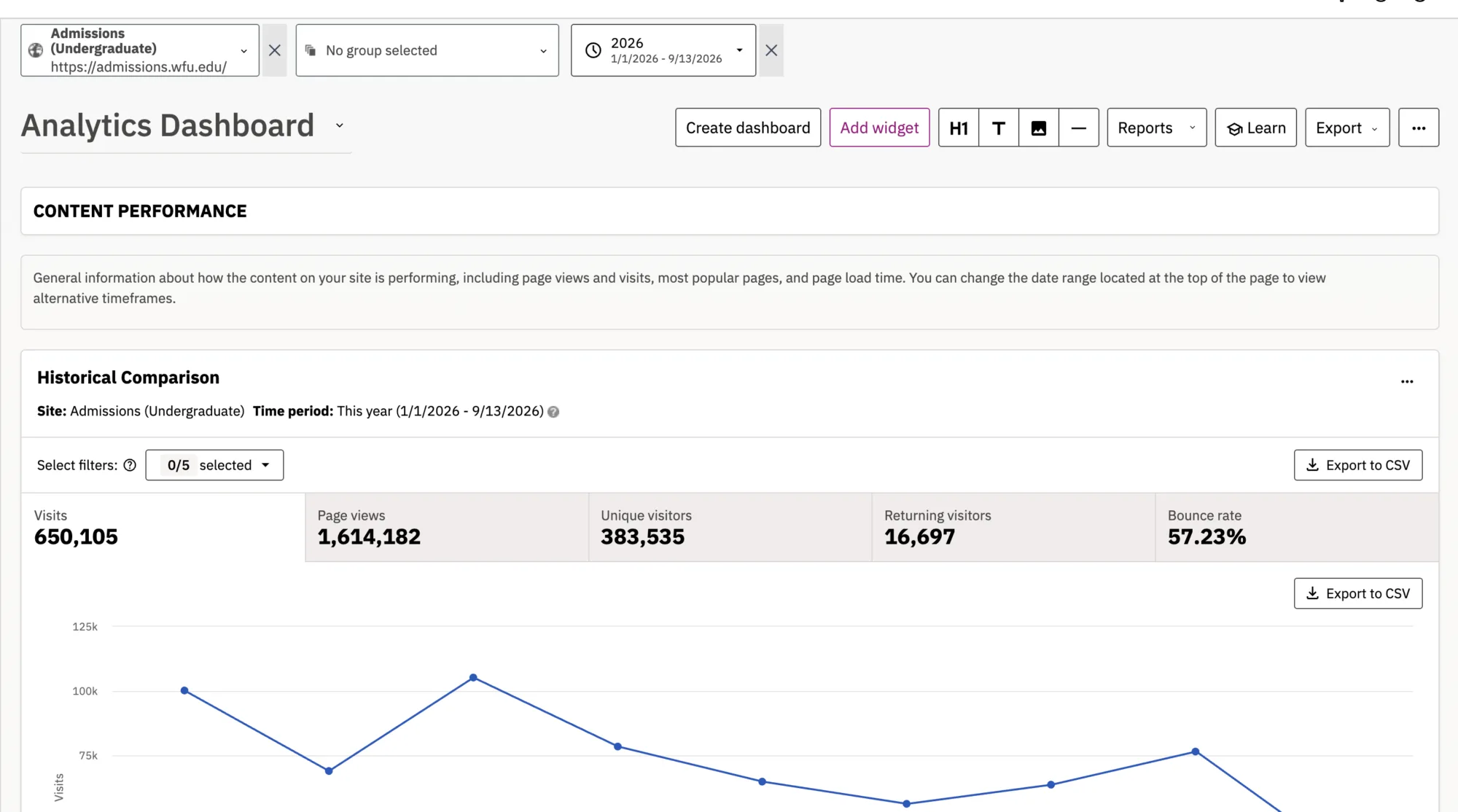Select the Unique visitors metric tab
The width and height of the screenshot is (1458, 812).
coord(730,527)
